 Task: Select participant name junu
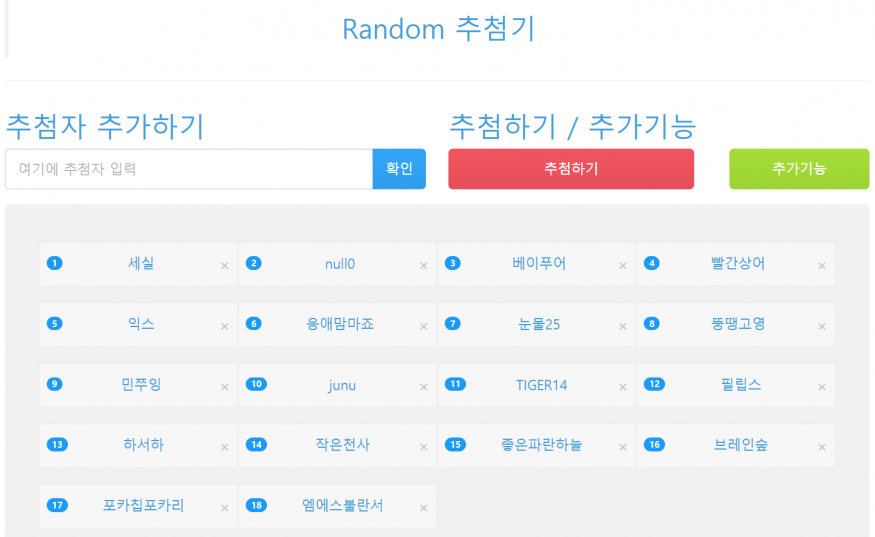coord(341,385)
